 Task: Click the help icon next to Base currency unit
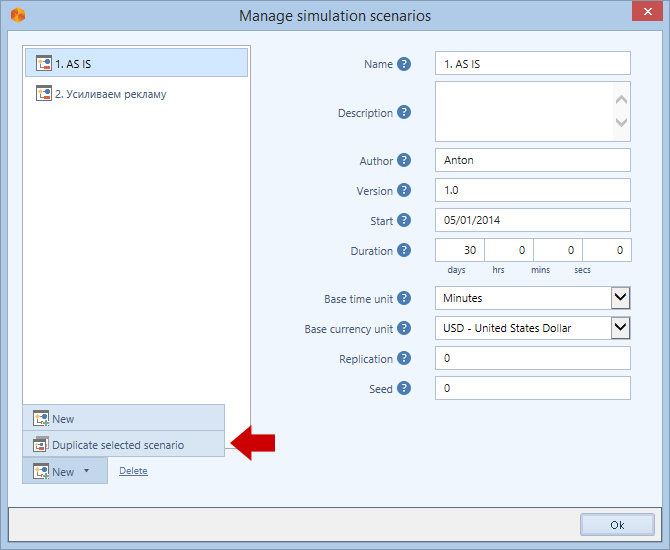404,328
